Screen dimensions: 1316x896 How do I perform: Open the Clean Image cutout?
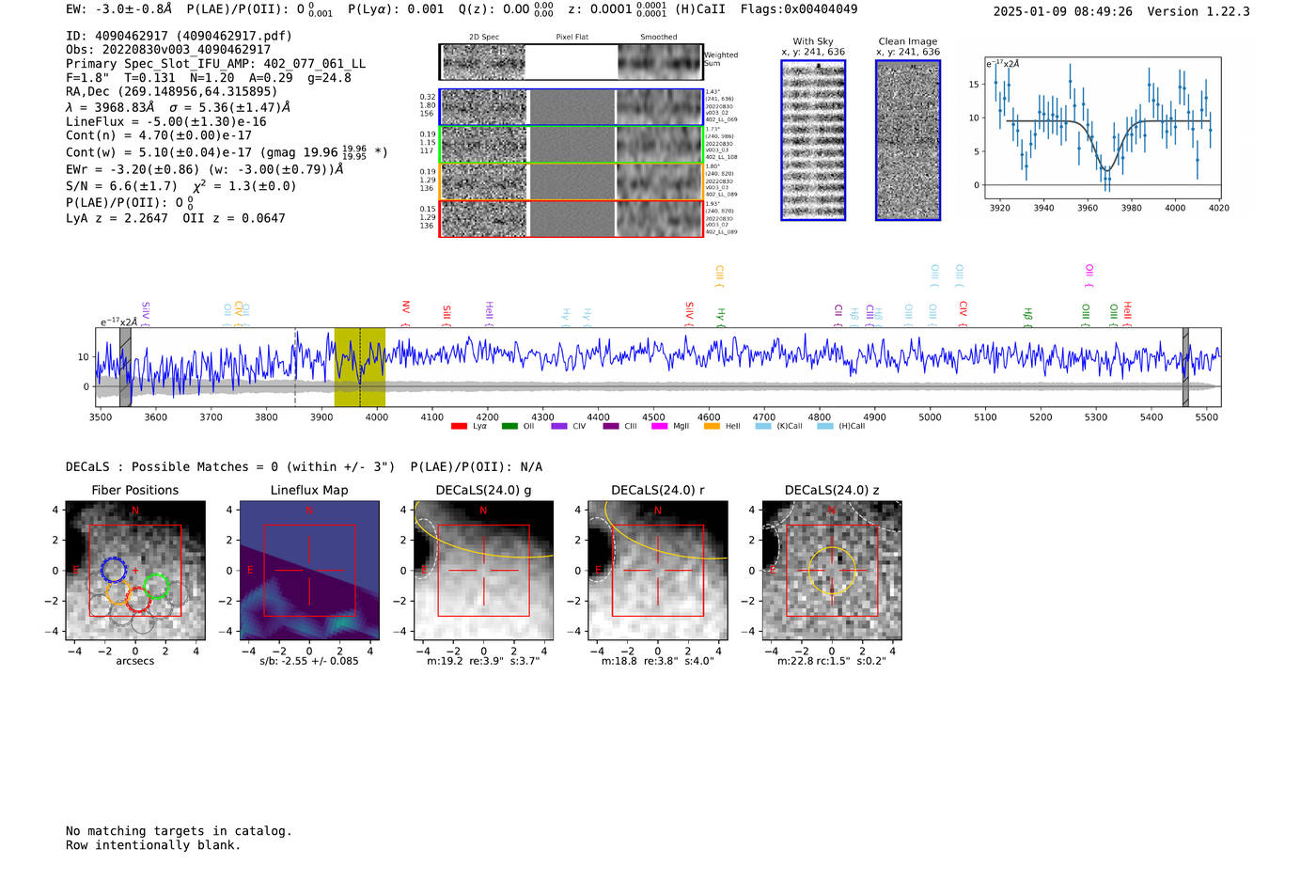908,140
